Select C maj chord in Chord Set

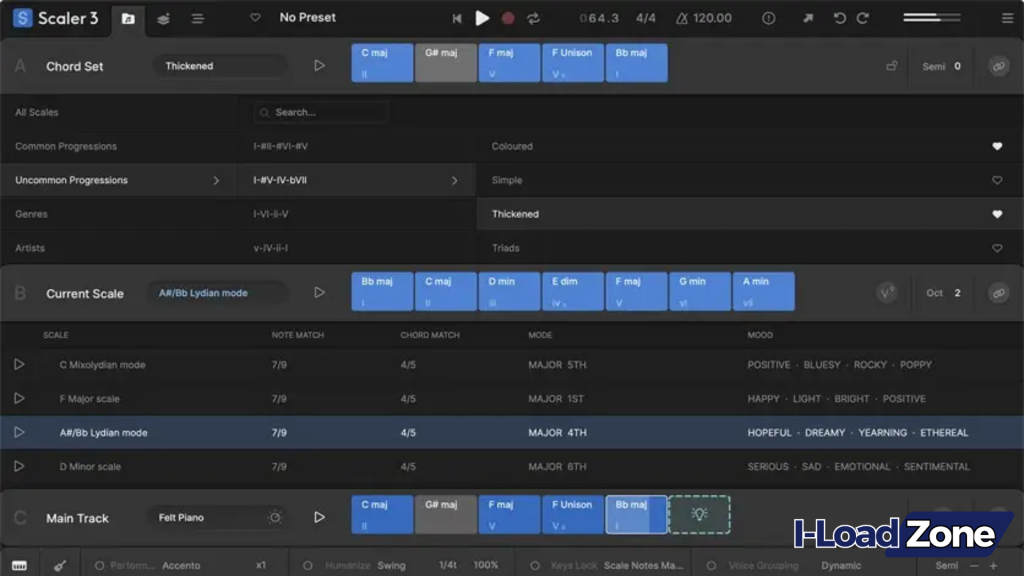[x=382, y=63]
